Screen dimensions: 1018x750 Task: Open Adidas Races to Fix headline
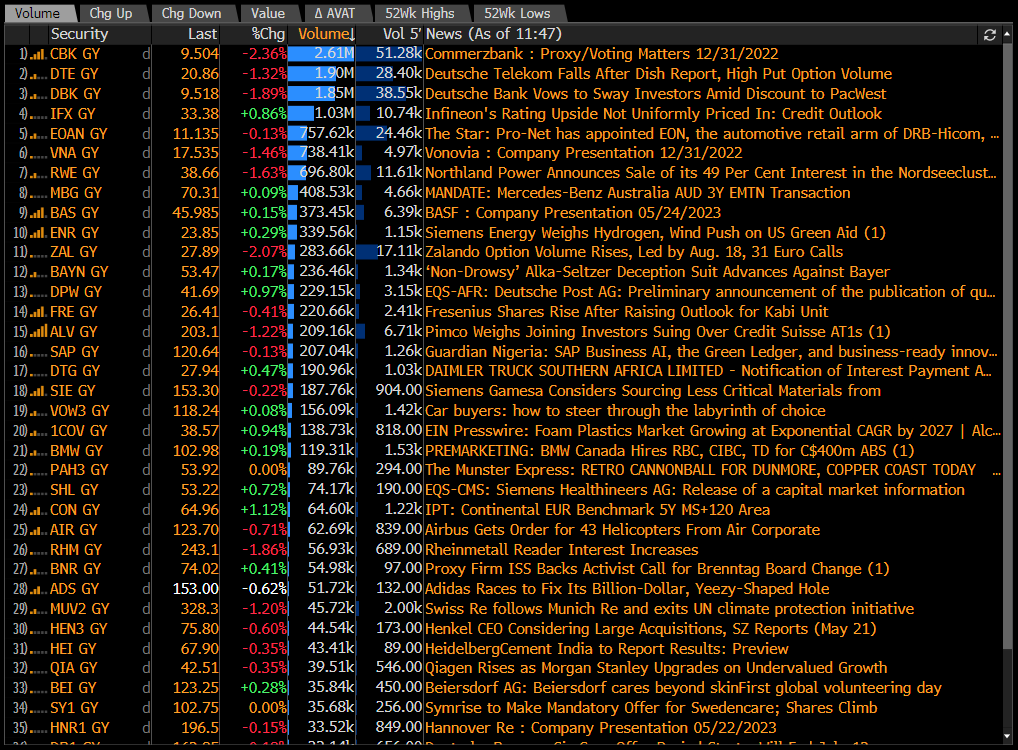[x=627, y=589]
